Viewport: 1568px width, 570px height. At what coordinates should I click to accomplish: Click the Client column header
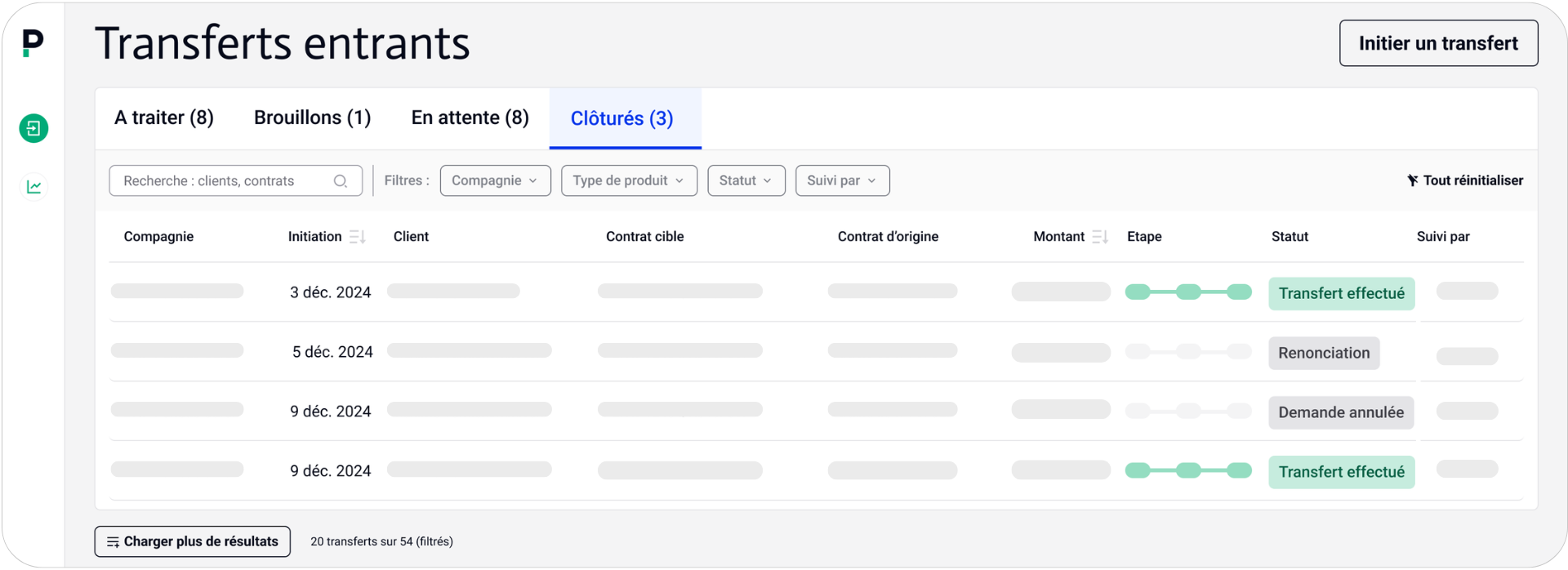tap(411, 237)
